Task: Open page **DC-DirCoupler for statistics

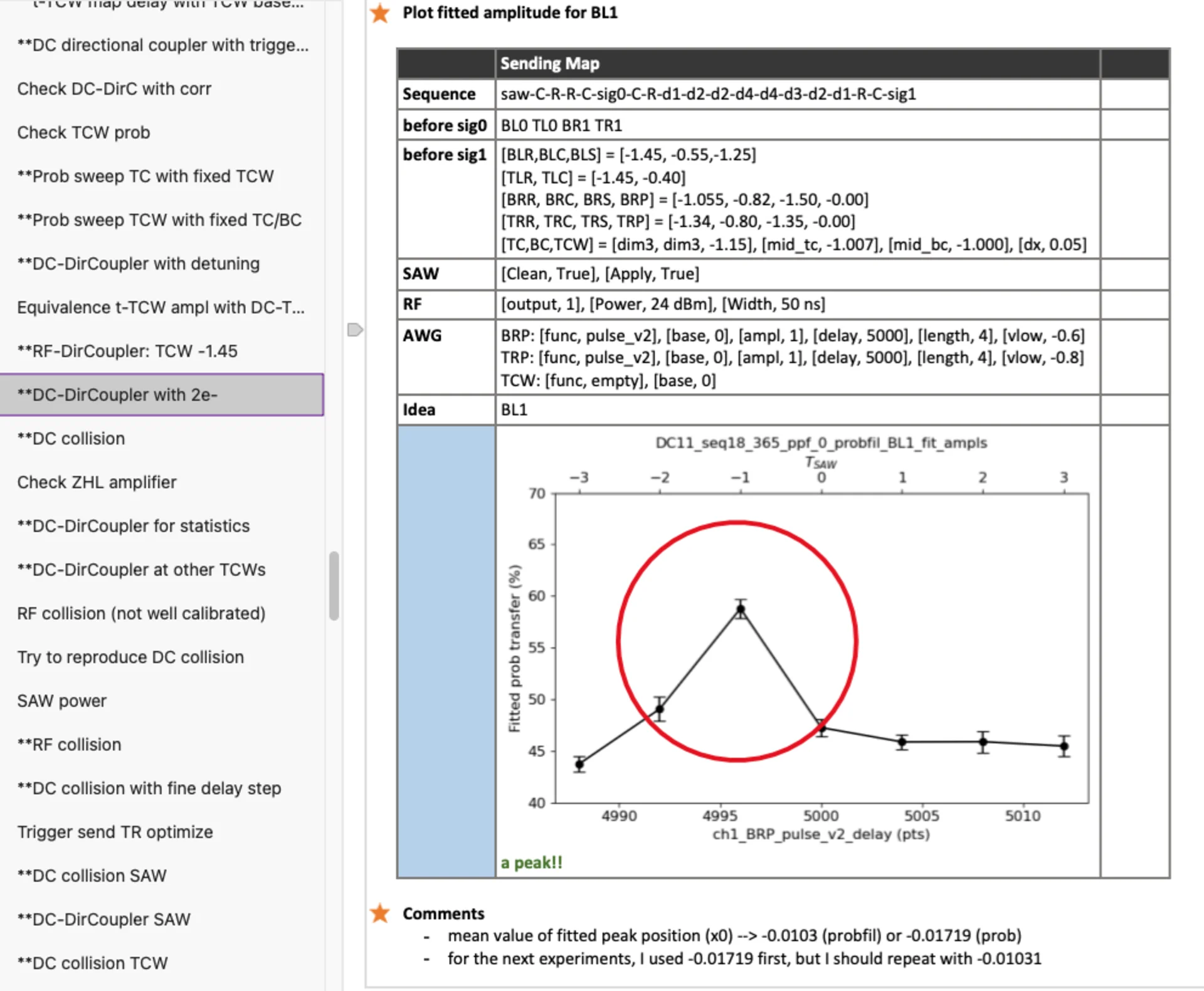Action: tap(162, 526)
